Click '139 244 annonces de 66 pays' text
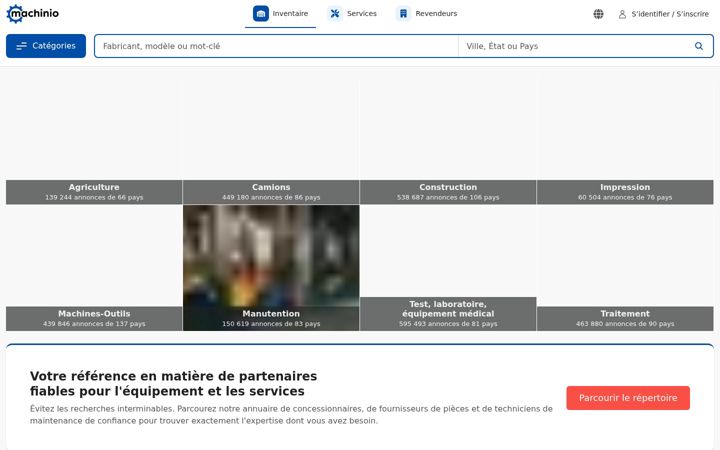Image resolution: width=720 pixels, height=450 pixels. pos(94,197)
